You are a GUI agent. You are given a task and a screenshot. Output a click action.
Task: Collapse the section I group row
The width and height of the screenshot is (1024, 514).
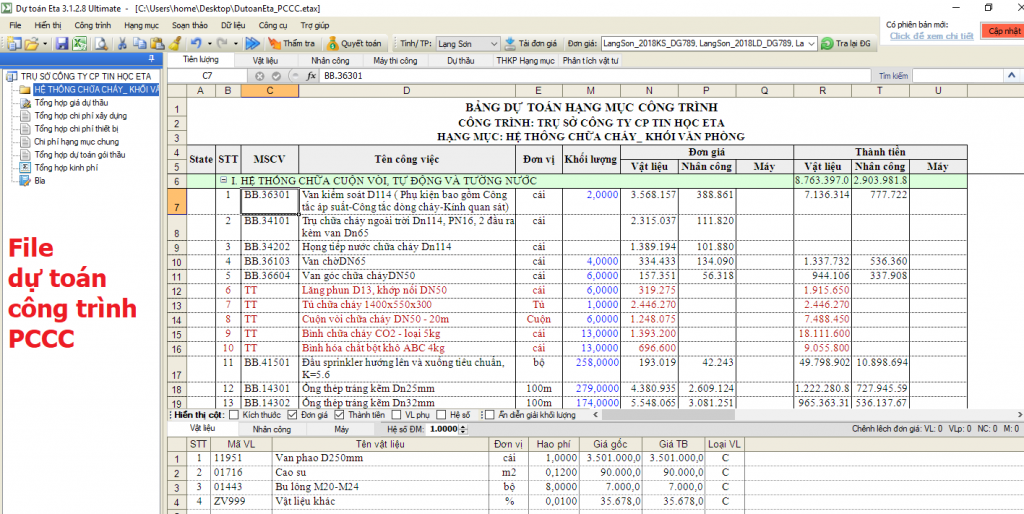click(x=222, y=180)
